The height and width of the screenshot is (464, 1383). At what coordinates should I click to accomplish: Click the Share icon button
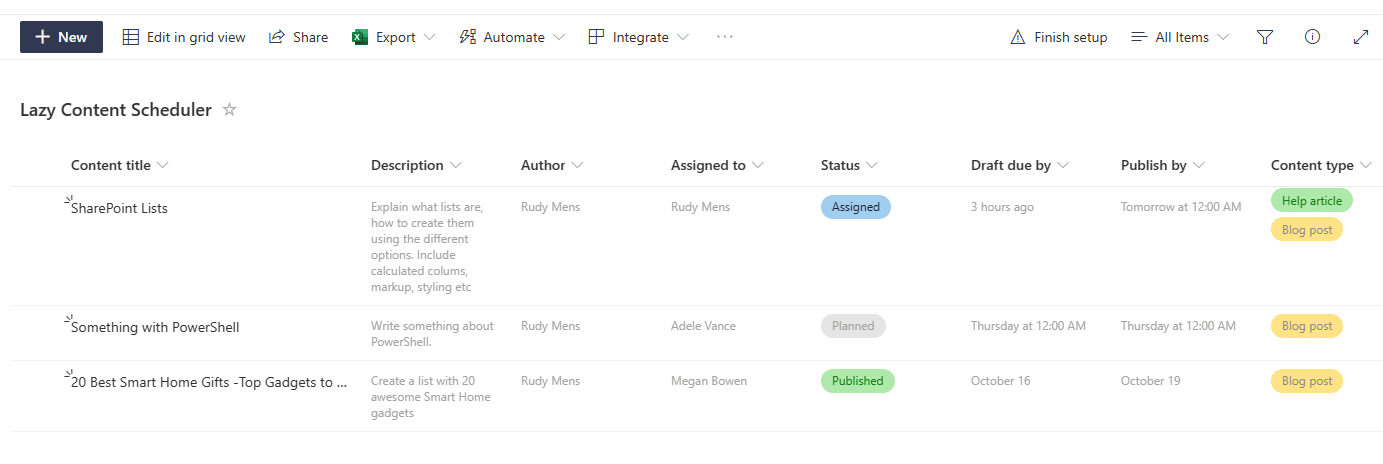(298, 37)
